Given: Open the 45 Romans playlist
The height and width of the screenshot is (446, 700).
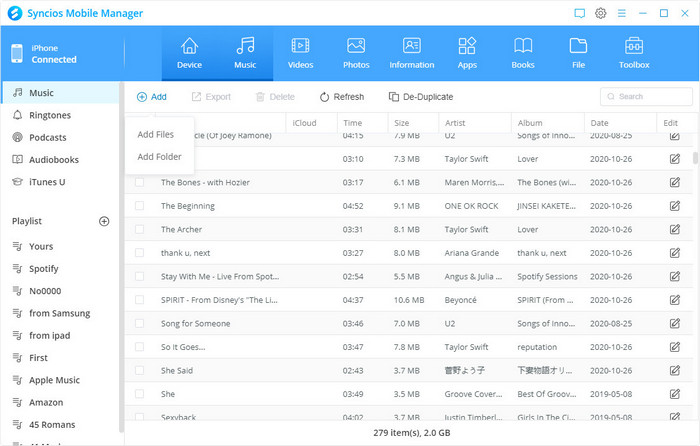Looking at the screenshot, I should (61, 425).
